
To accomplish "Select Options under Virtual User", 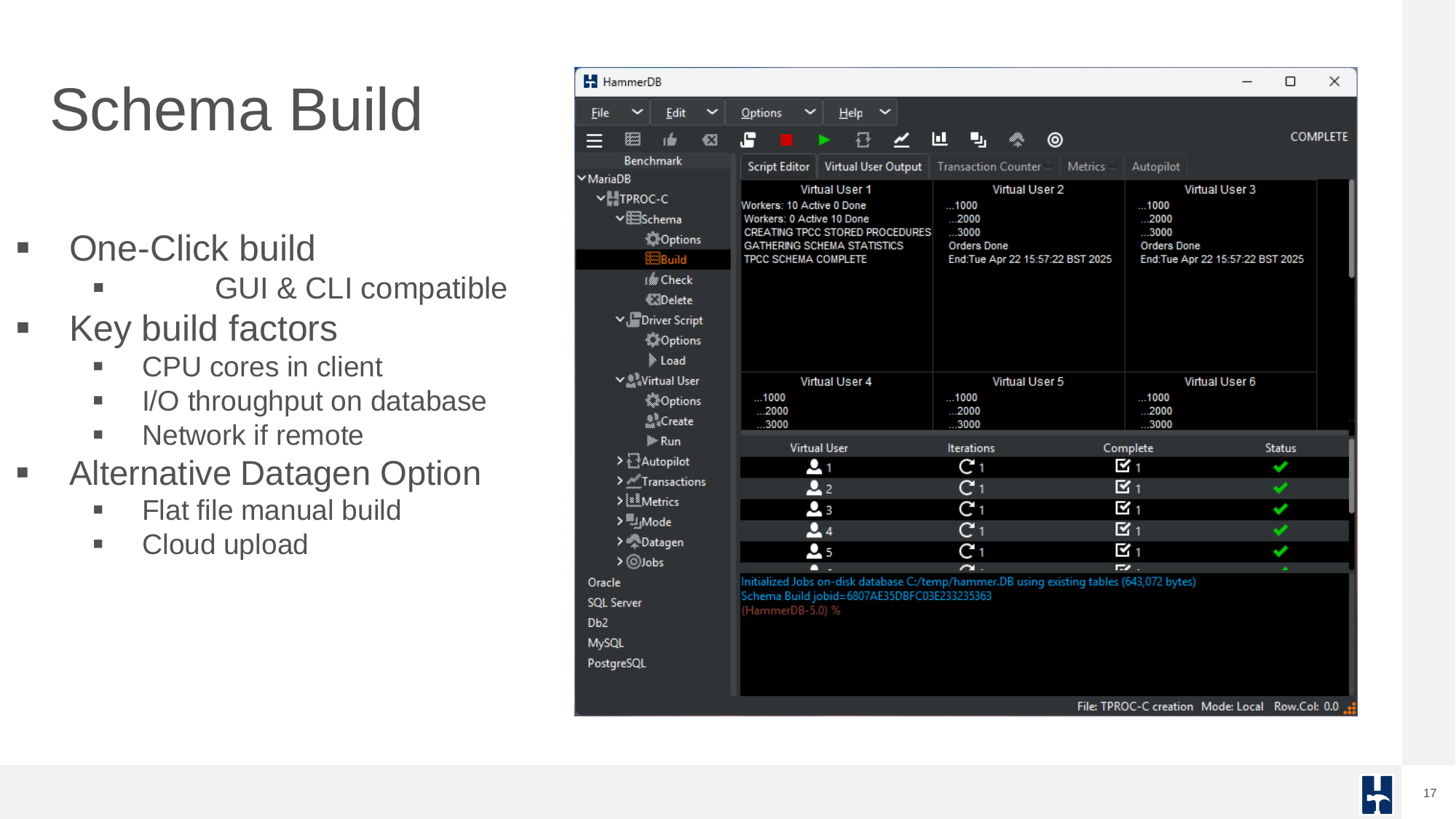I will point(673,400).
